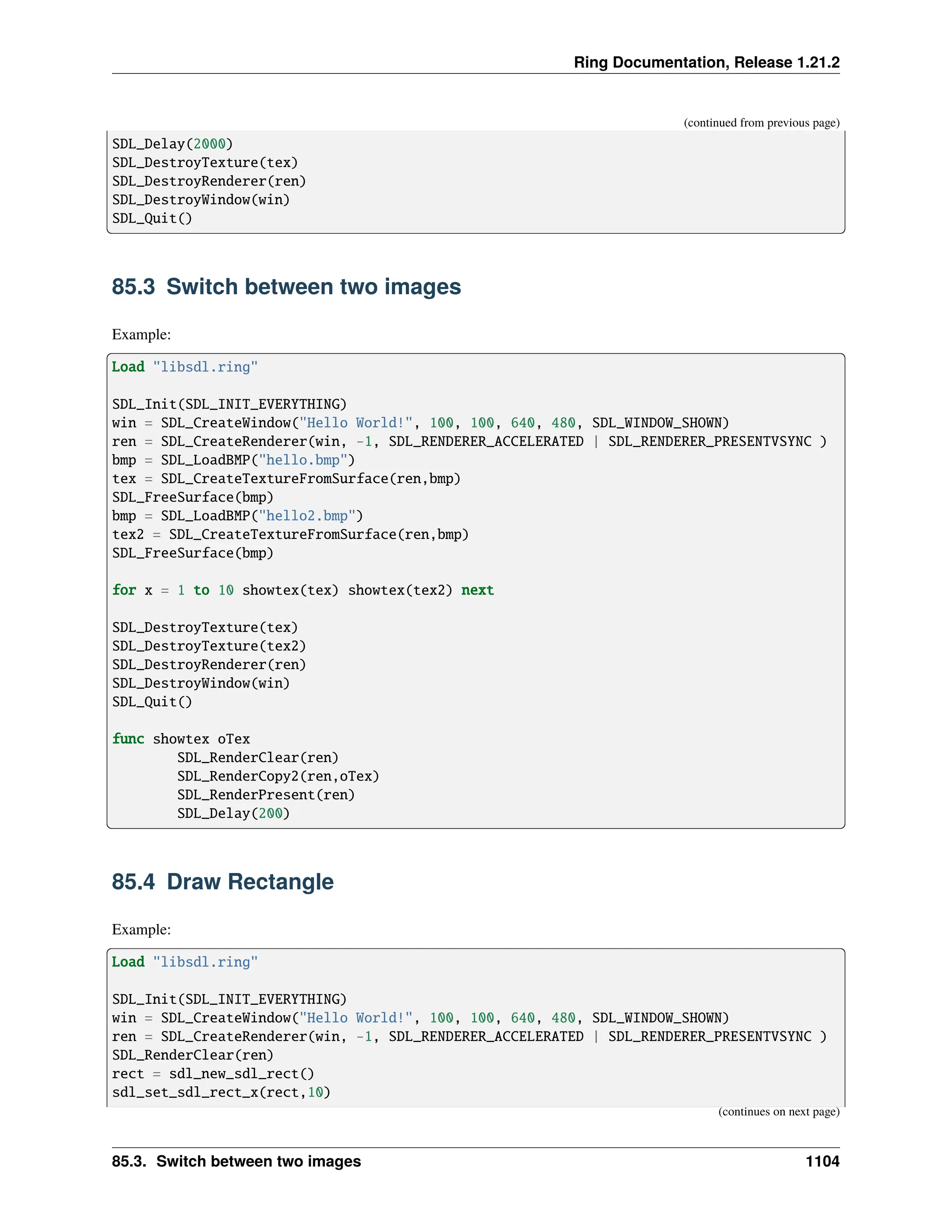Viewport: 952px width, 1232px height.
Task: Click first 'Example:' label under section 85.3
Action: [x=141, y=335]
